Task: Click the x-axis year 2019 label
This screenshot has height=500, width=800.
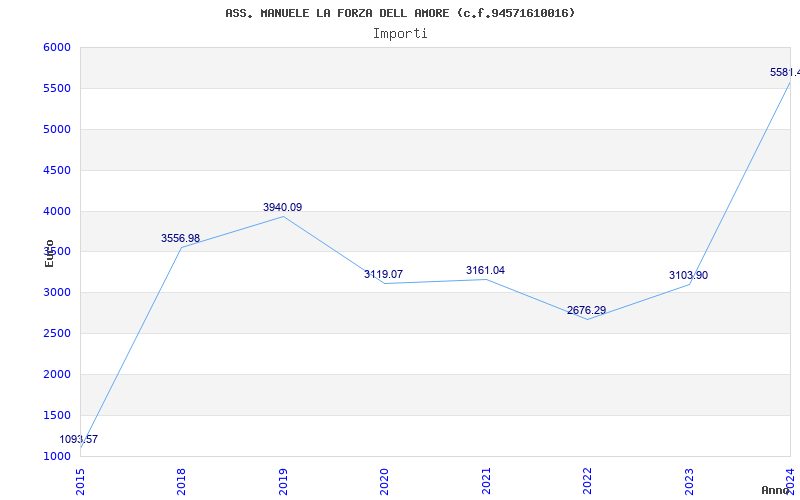Action: point(283,481)
